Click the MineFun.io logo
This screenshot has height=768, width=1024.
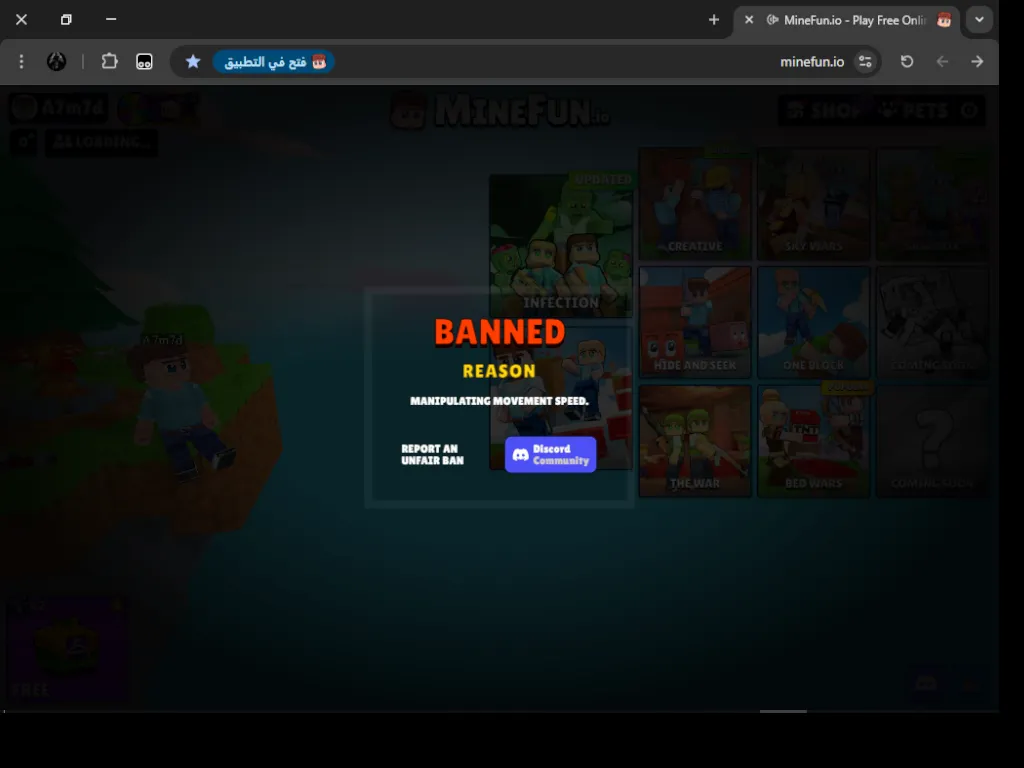[x=500, y=111]
